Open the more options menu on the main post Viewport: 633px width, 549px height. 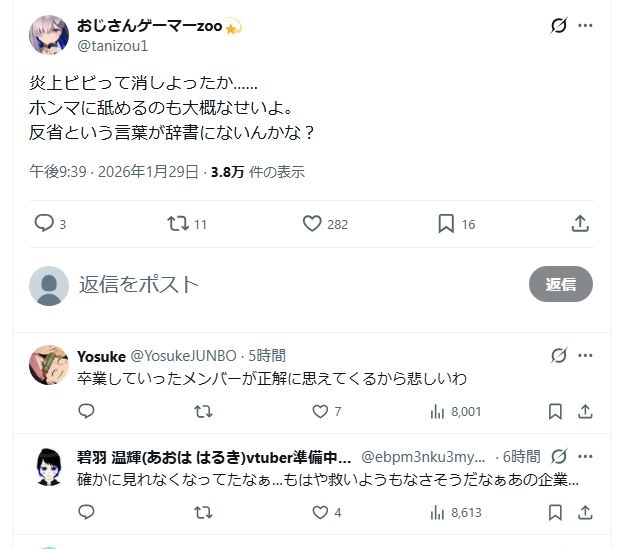click(586, 26)
